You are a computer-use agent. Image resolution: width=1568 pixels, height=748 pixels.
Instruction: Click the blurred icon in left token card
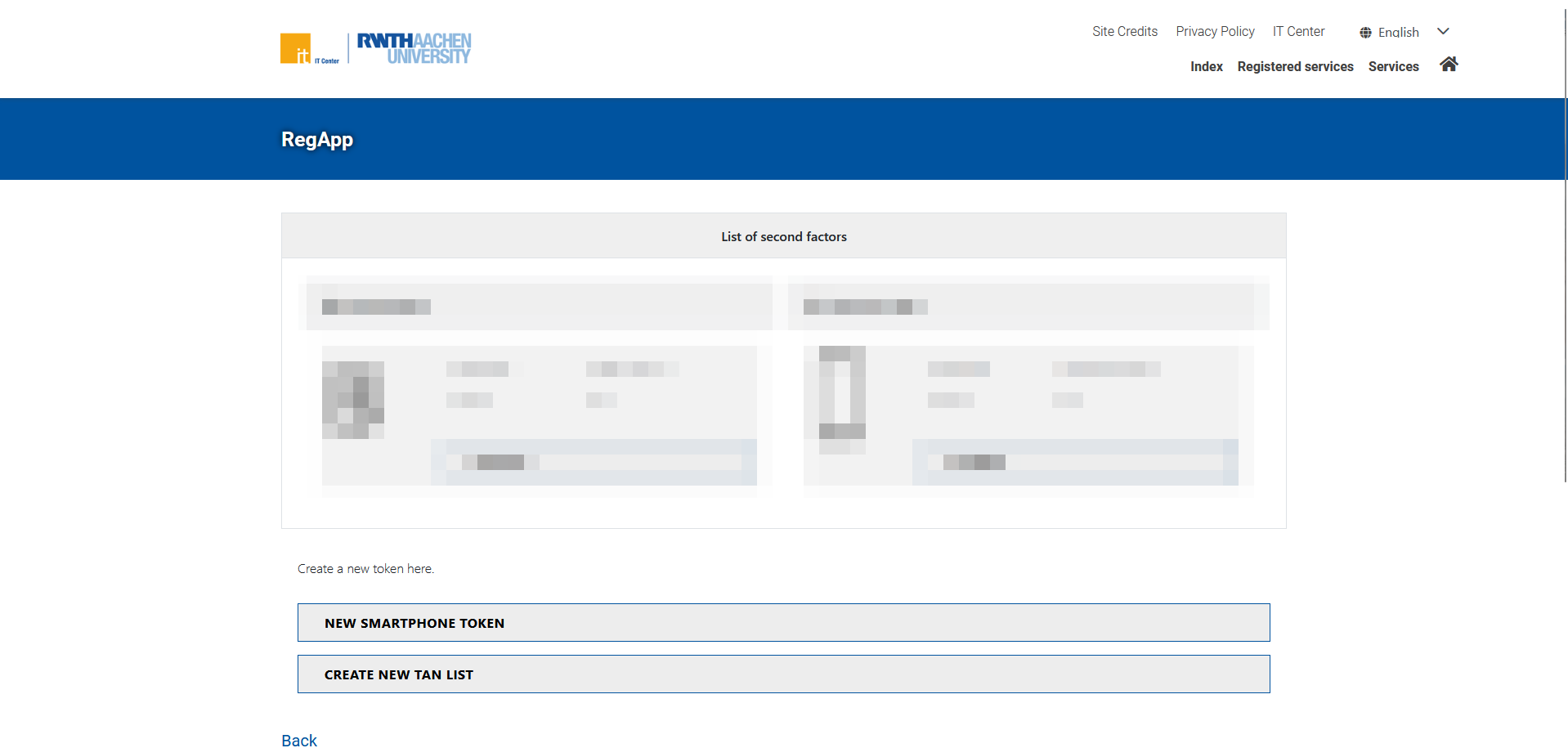pyautogui.click(x=353, y=400)
